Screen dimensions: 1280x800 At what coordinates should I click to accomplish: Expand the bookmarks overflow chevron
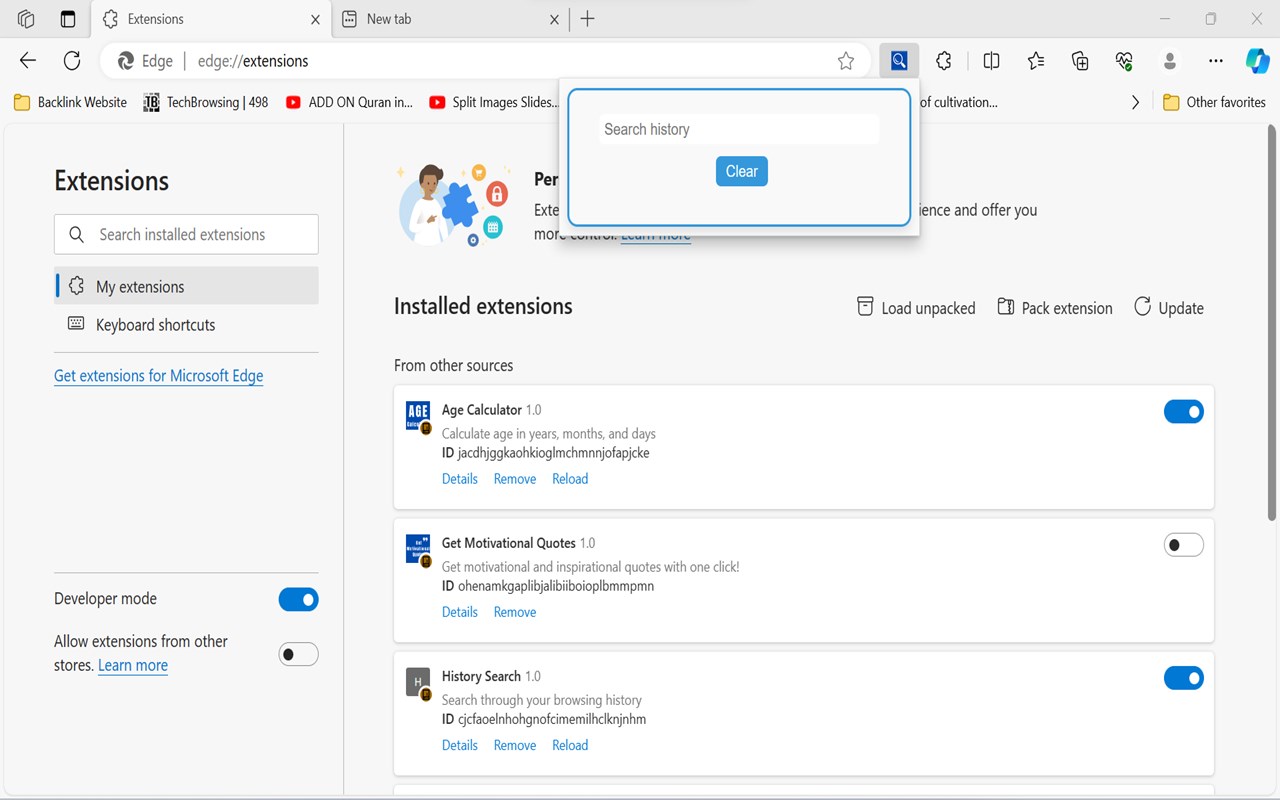point(1135,102)
